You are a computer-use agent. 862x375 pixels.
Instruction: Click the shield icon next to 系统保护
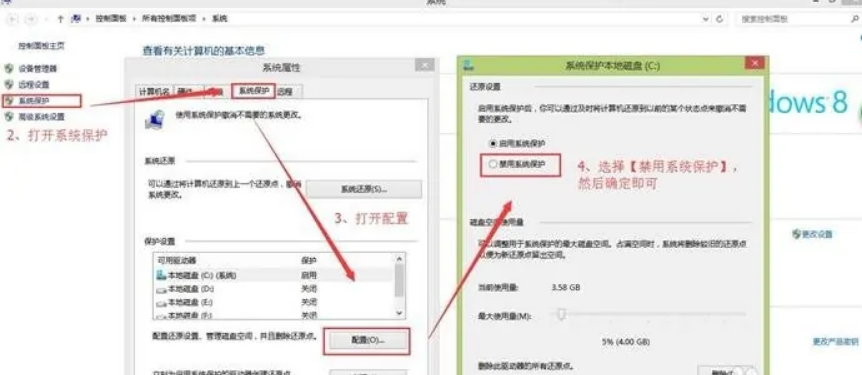coord(9,101)
